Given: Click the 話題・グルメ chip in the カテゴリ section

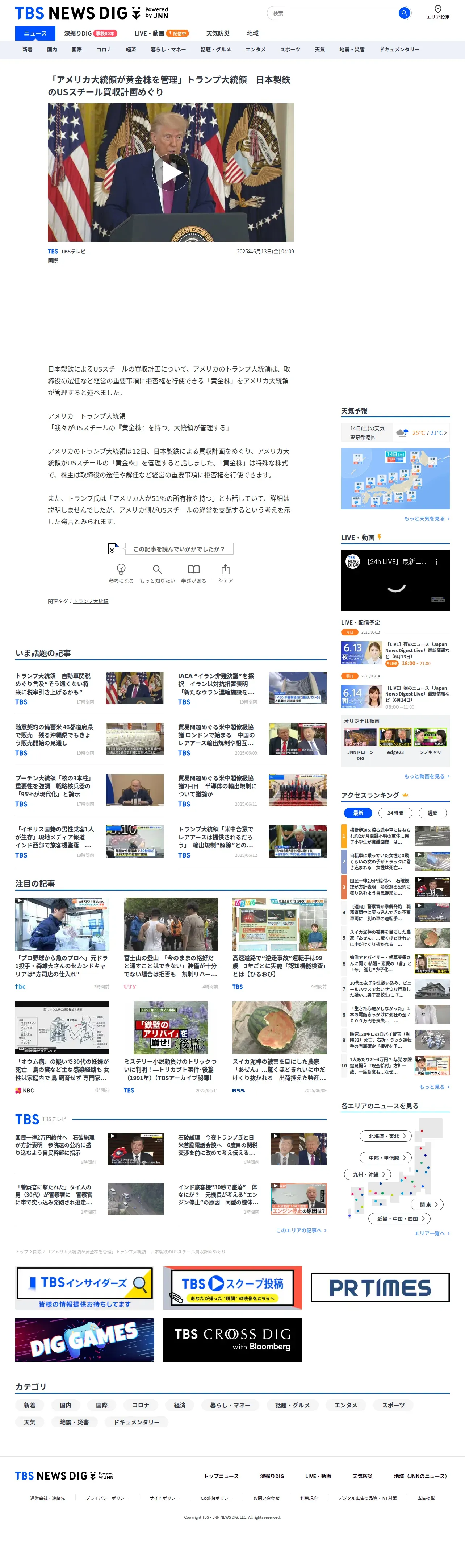Looking at the screenshot, I should coord(292,1405).
